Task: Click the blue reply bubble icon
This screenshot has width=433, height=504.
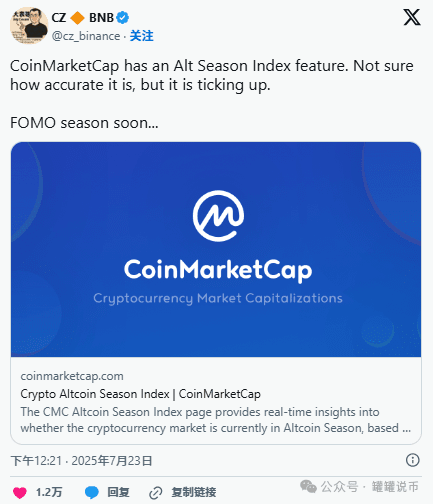Action: click(92, 492)
